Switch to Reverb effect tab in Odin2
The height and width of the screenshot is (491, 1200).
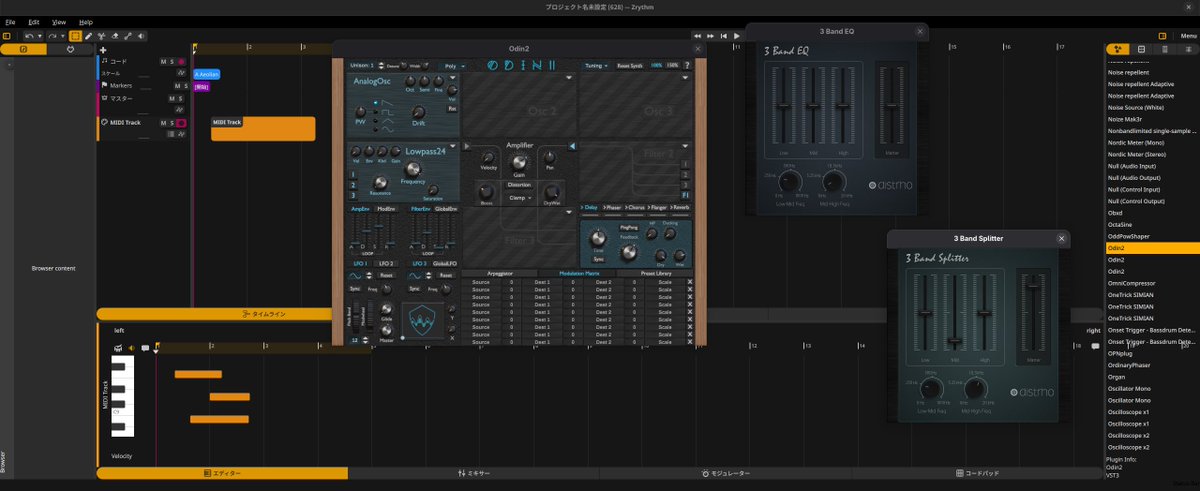(680, 207)
